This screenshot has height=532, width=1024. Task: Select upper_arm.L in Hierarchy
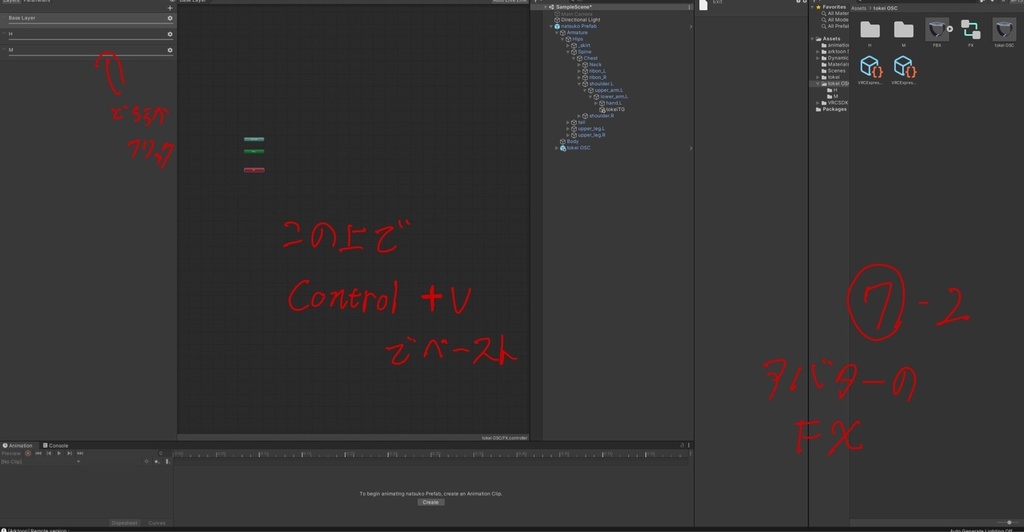[609, 90]
